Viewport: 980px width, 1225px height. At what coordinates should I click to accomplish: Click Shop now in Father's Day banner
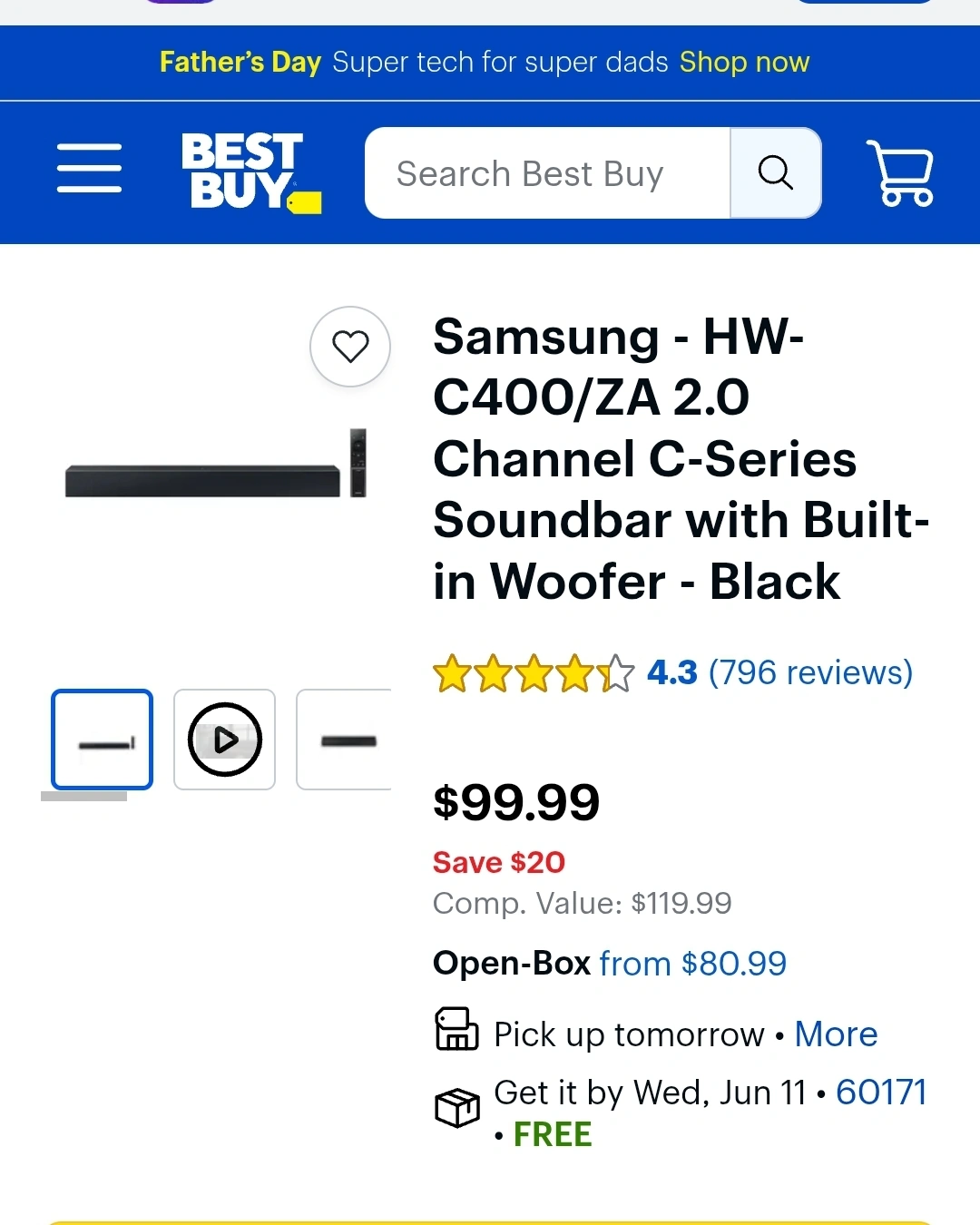[744, 62]
